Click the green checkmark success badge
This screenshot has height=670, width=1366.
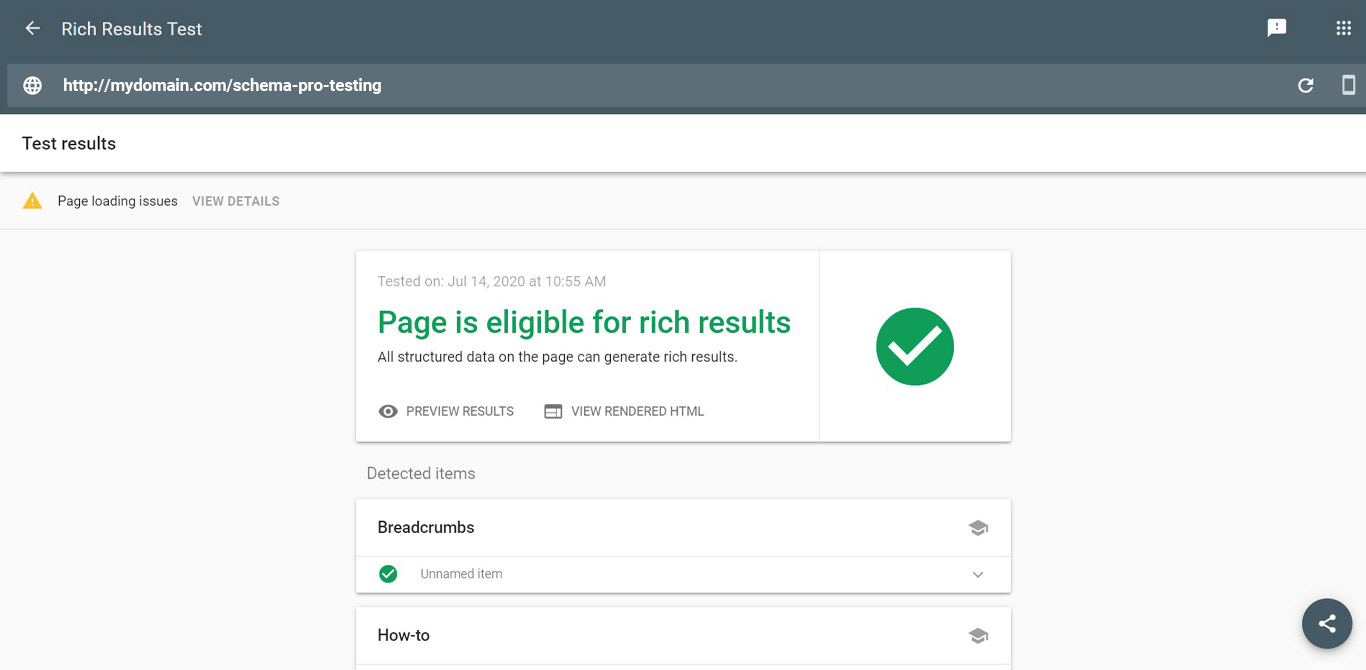914,345
